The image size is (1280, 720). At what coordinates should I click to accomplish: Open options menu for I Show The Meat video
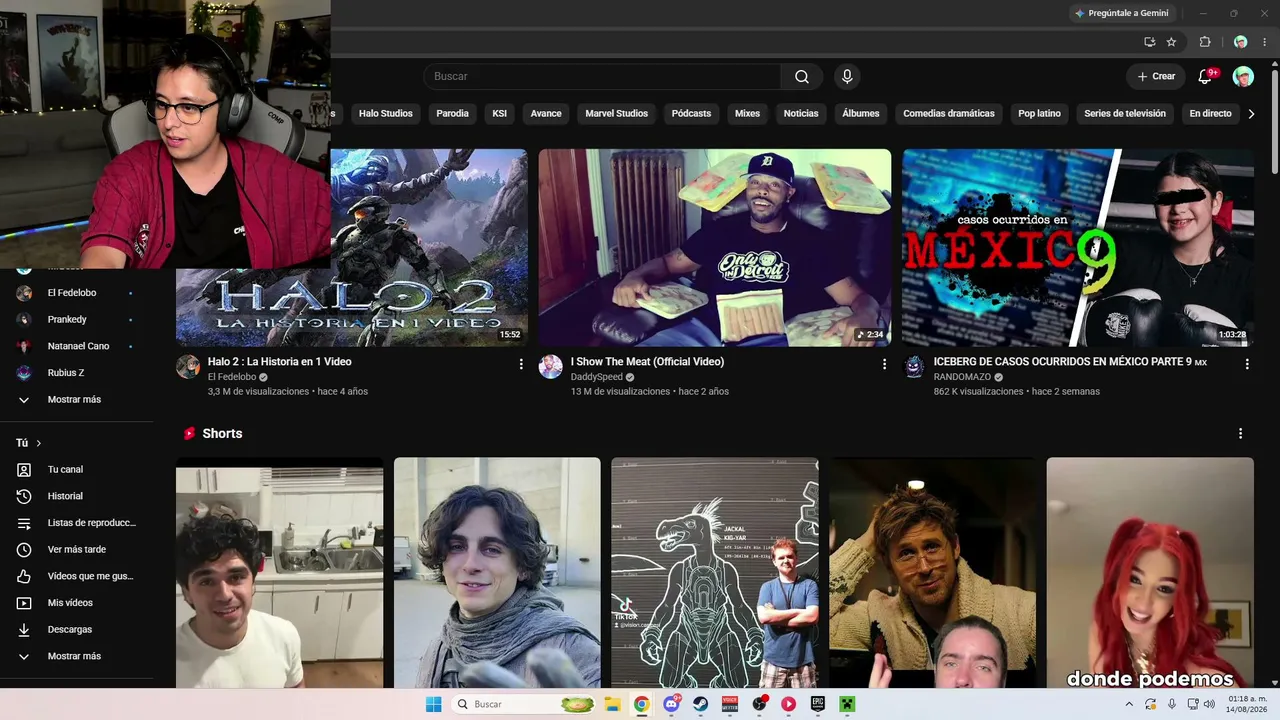pos(884,365)
